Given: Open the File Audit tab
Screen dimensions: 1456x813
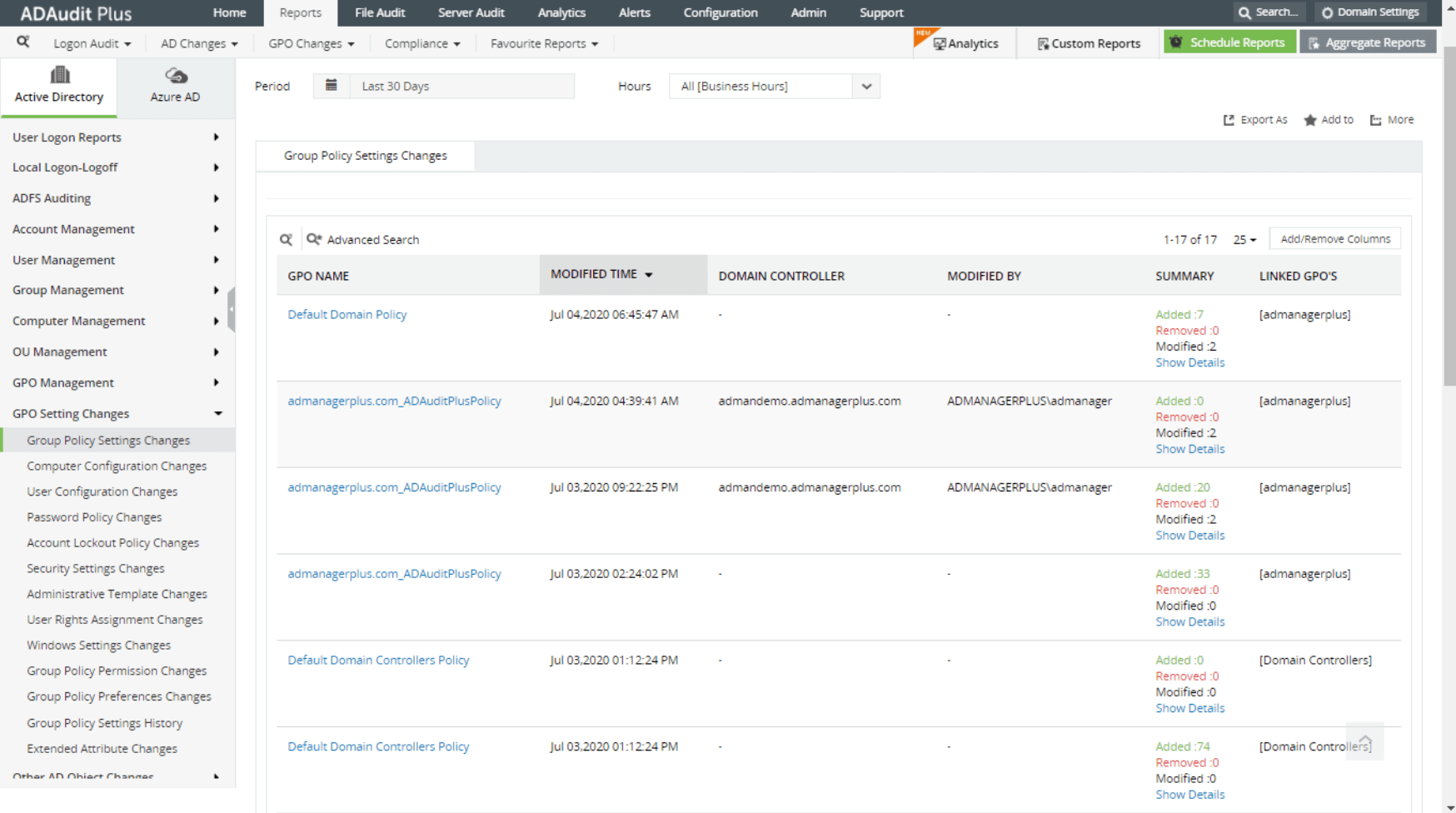Looking at the screenshot, I should pyautogui.click(x=380, y=12).
